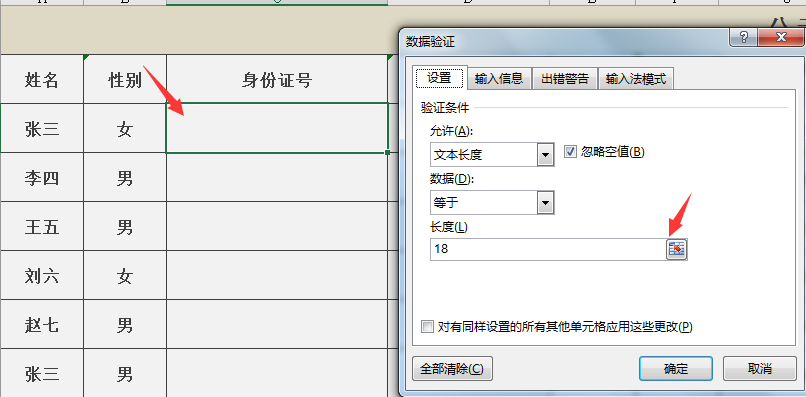
Task: Close the 数据验证 dialog
Action: pos(781,38)
